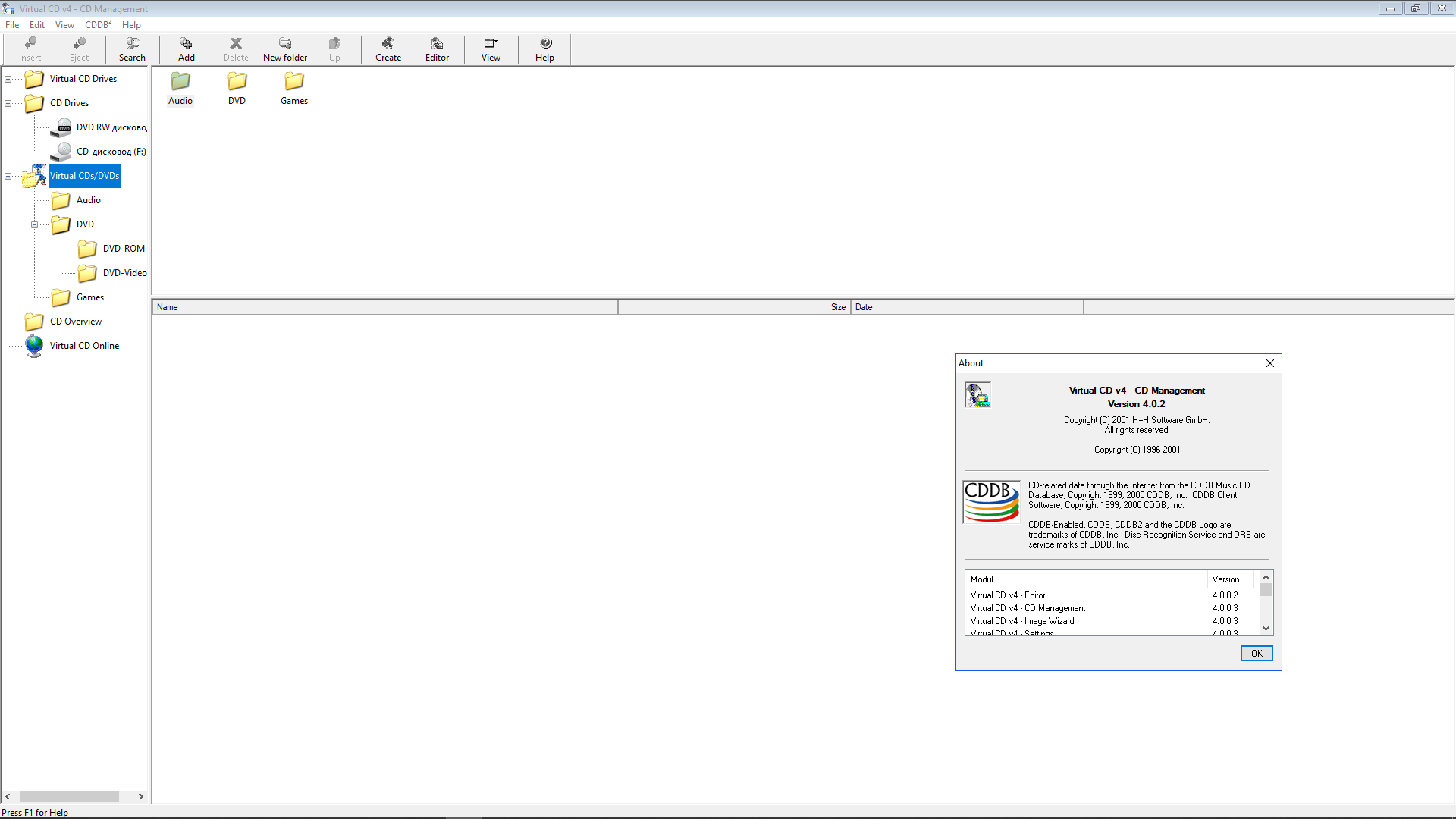The width and height of the screenshot is (1456, 819).
Task: Click the Search toolbar icon
Action: click(x=132, y=49)
